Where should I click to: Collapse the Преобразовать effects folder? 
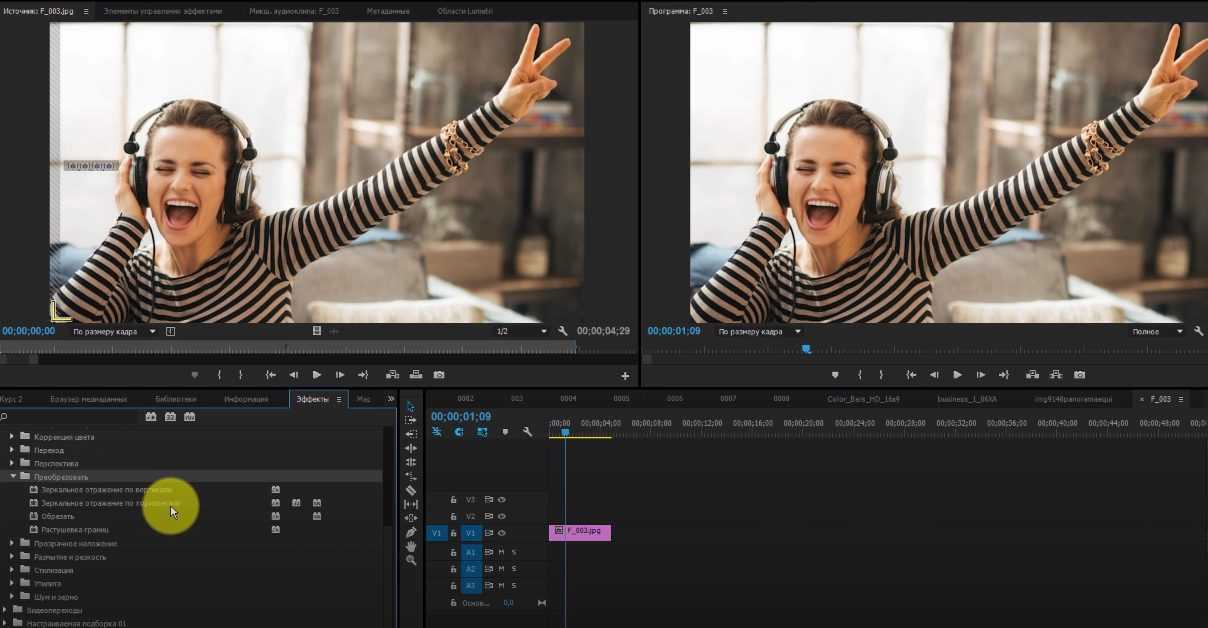(x=13, y=477)
